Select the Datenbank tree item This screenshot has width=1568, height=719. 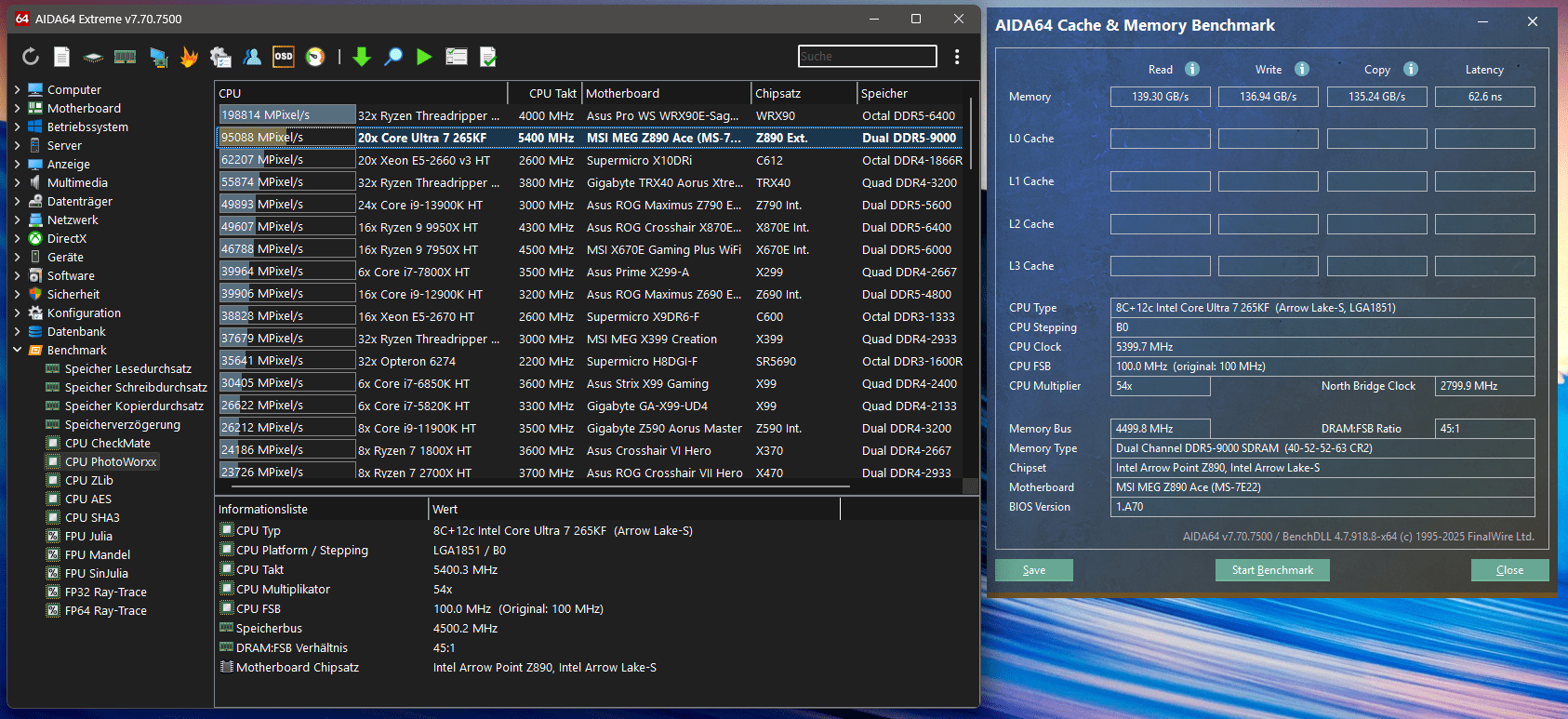pyautogui.click(x=76, y=332)
